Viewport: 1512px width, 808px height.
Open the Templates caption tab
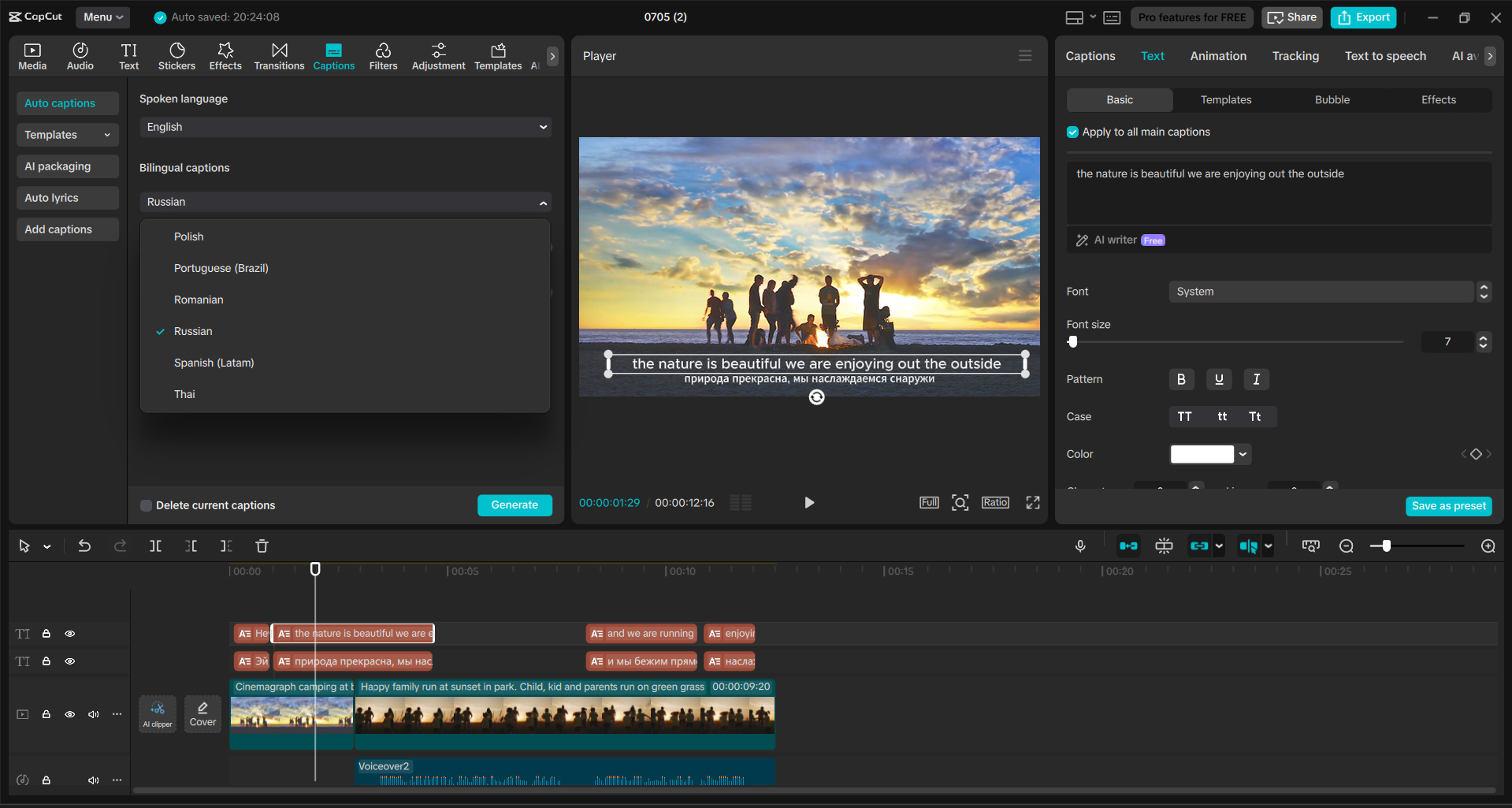tap(1225, 99)
